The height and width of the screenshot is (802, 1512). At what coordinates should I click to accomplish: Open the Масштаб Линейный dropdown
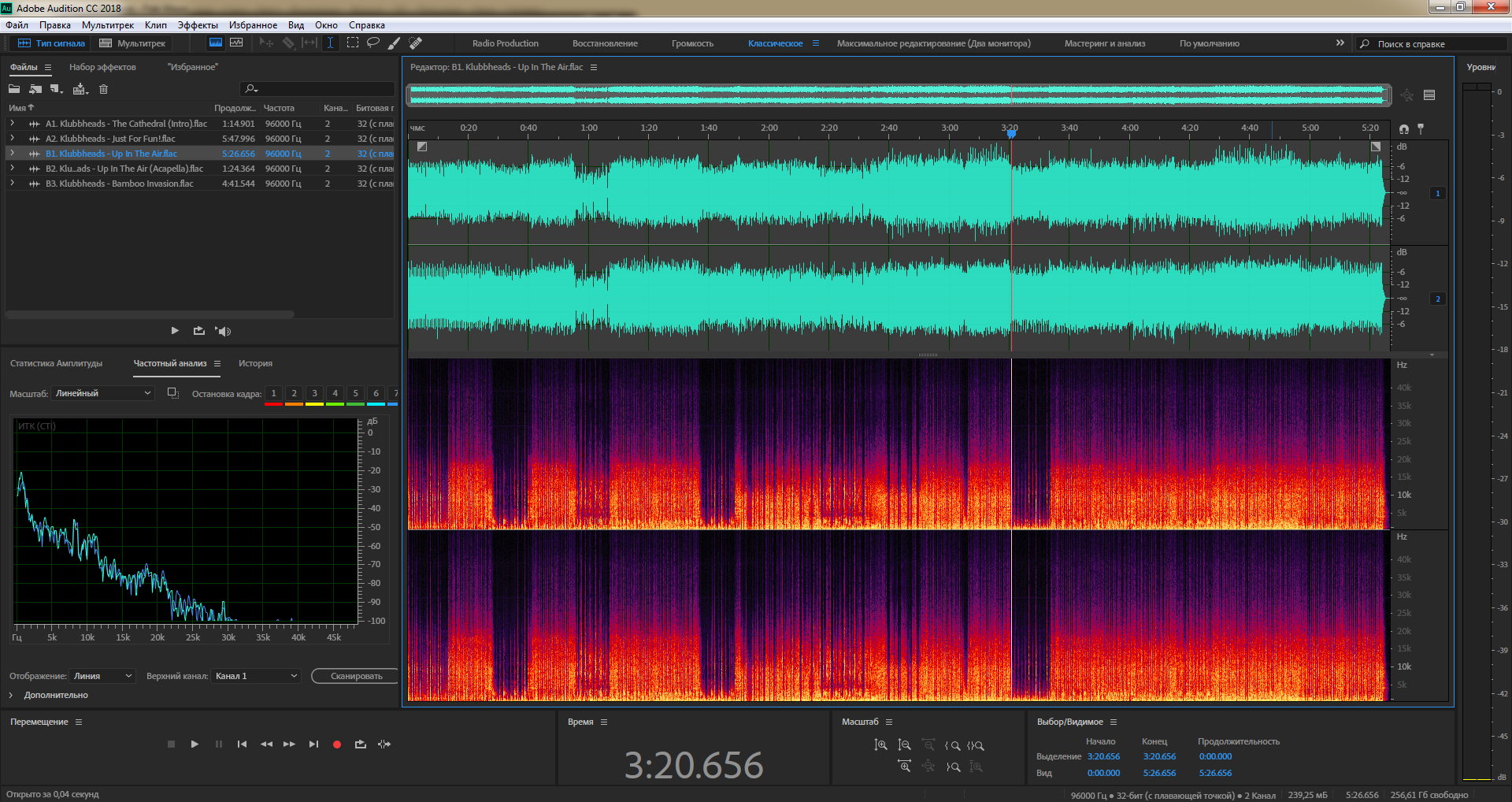(102, 393)
